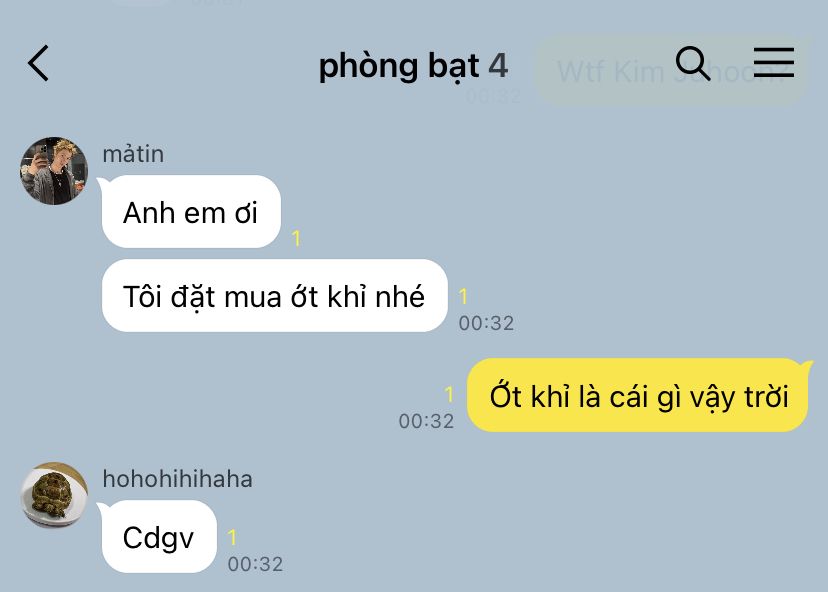Open the chat search magnifier icon
This screenshot has width=828, height=592.
(x=693, y=63)
